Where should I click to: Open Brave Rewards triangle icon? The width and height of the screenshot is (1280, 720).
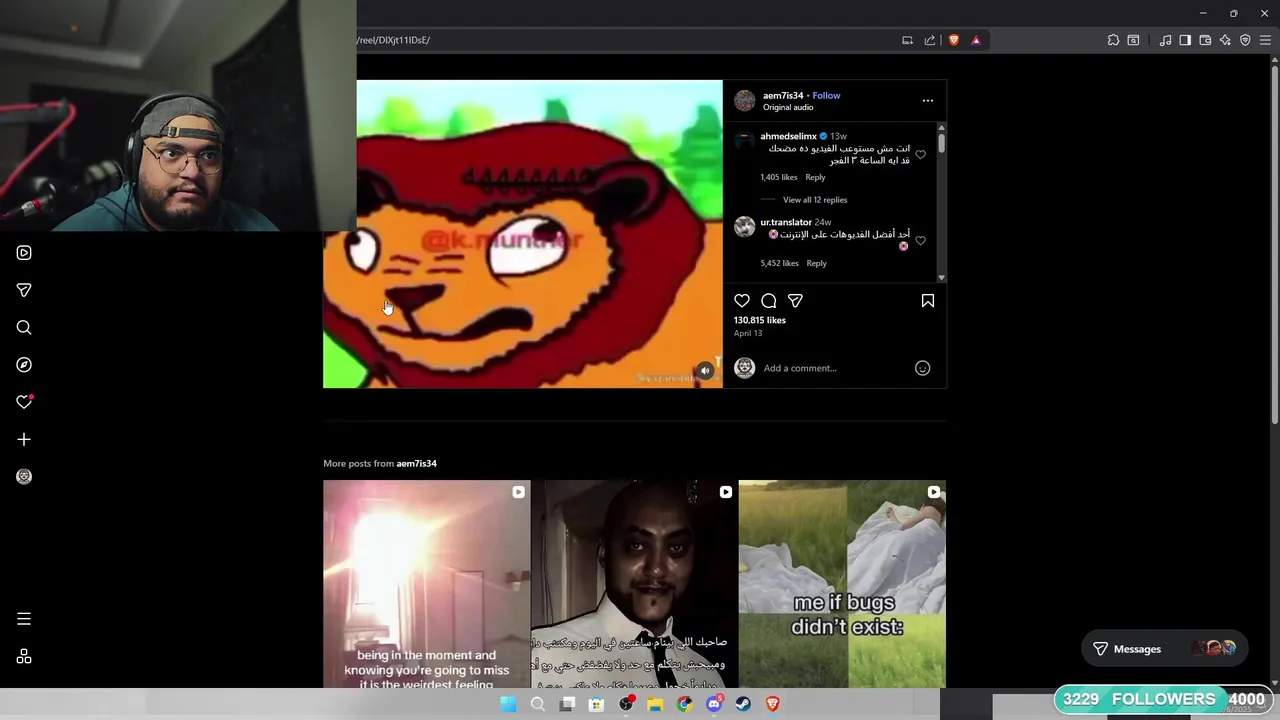point(976,40)
